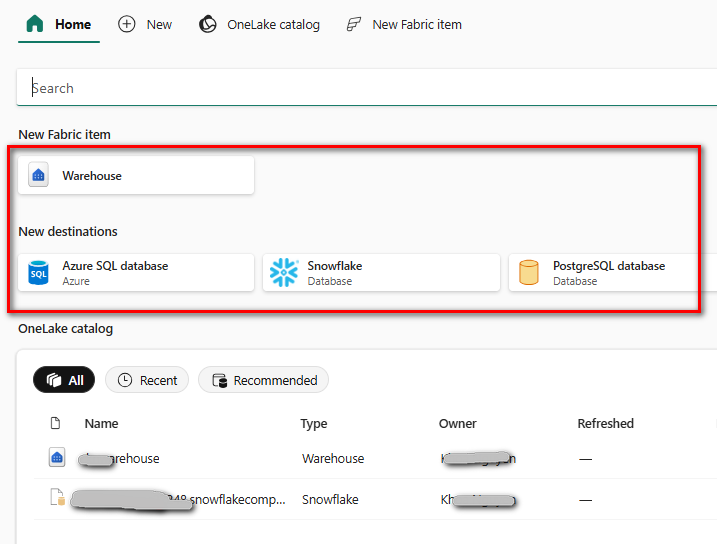Select the All filter pill
This screenshot has height=544, width=717.
[x=65, y=380]
